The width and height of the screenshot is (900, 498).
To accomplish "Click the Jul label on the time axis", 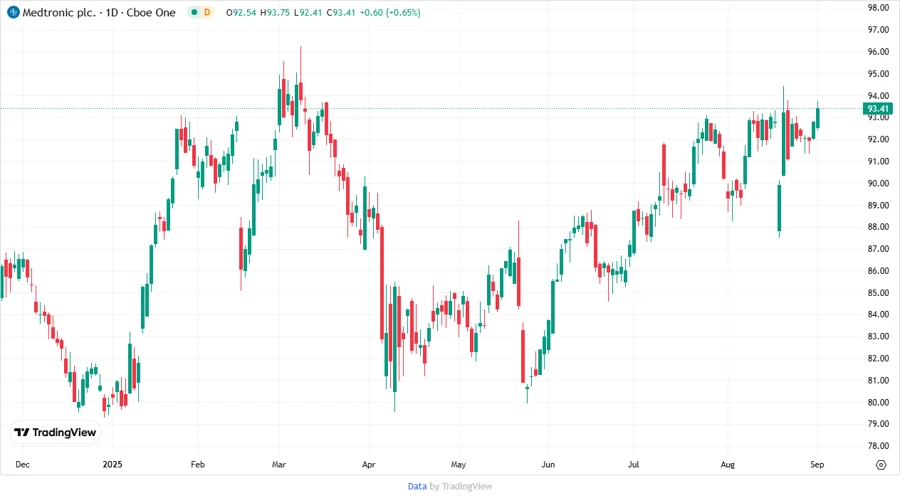I will [634, 465].
